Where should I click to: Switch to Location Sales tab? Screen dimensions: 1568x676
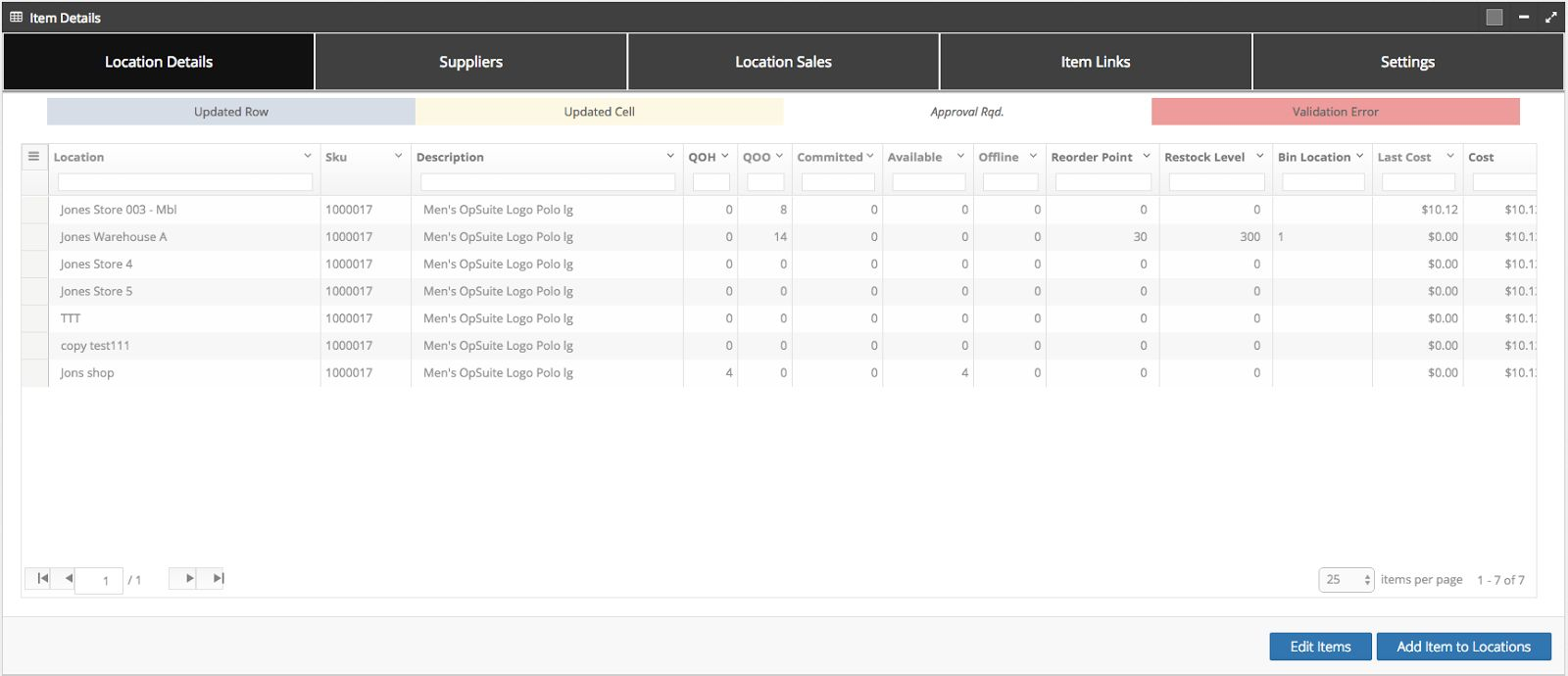pyautogui.click(x=783, y=62)
